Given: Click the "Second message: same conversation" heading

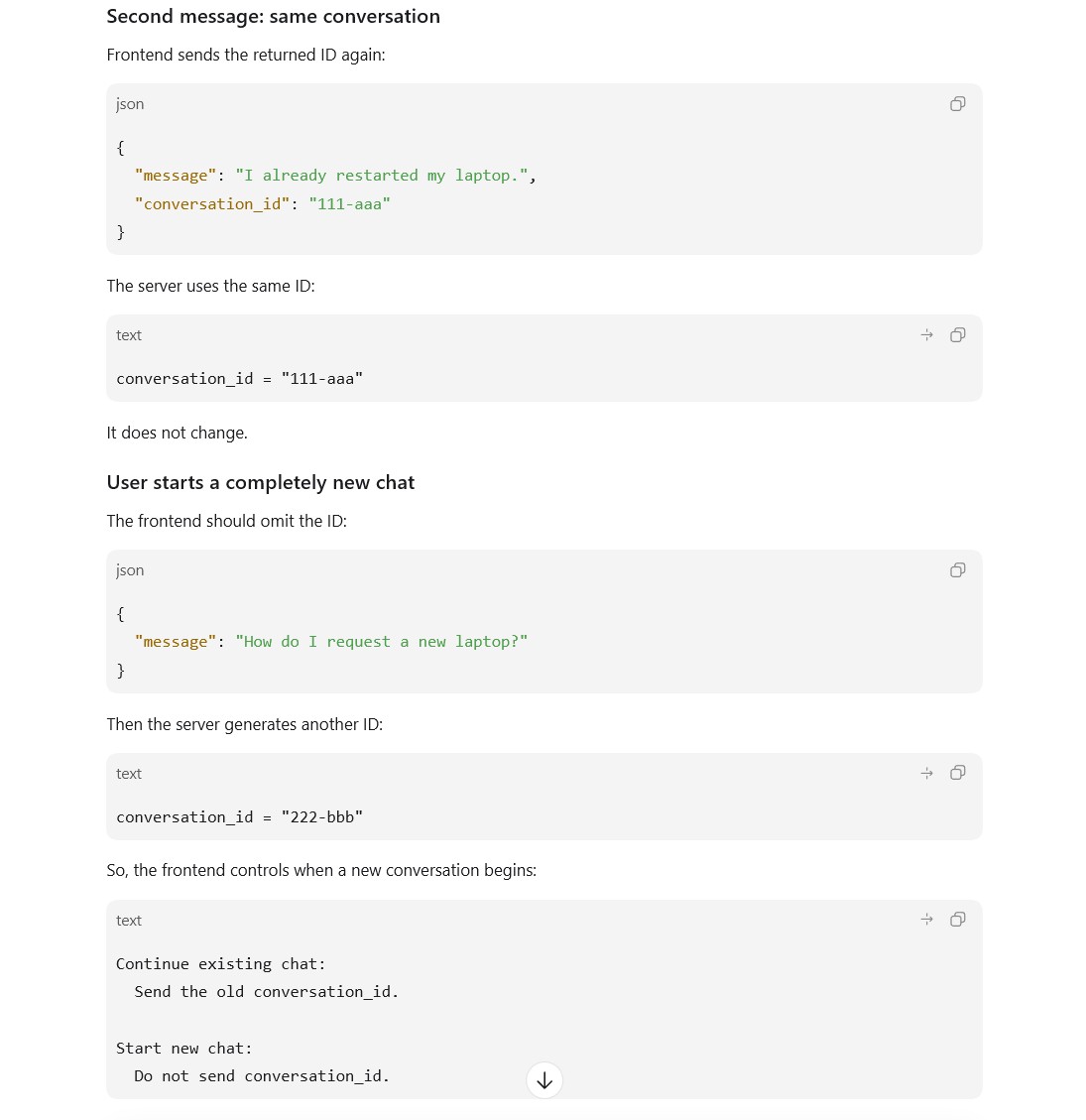Looking at the screenshot, I should (x=274, y=17).
